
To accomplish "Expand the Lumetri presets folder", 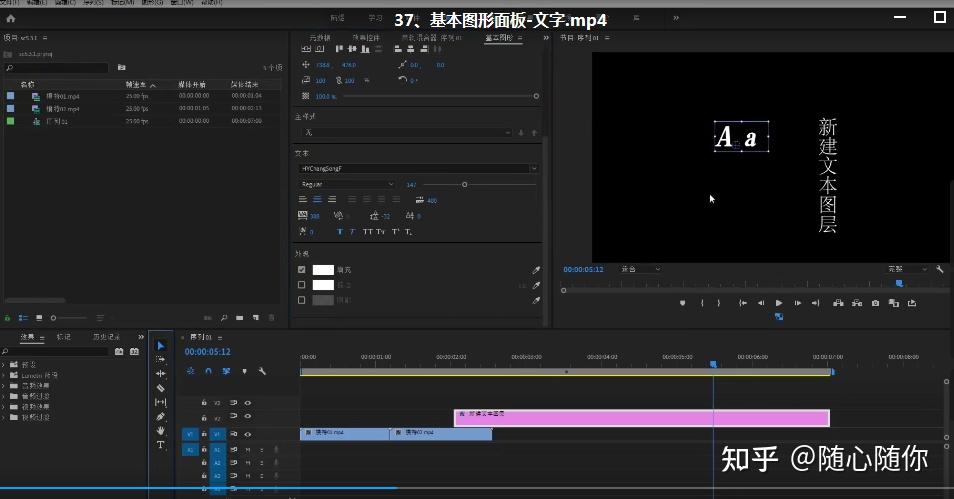I will (x=4, y=375).
